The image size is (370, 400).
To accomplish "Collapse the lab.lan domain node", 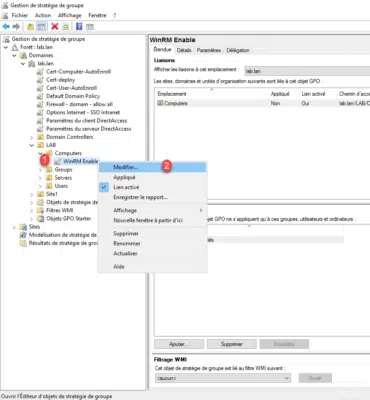I will [x=23, y=63].
